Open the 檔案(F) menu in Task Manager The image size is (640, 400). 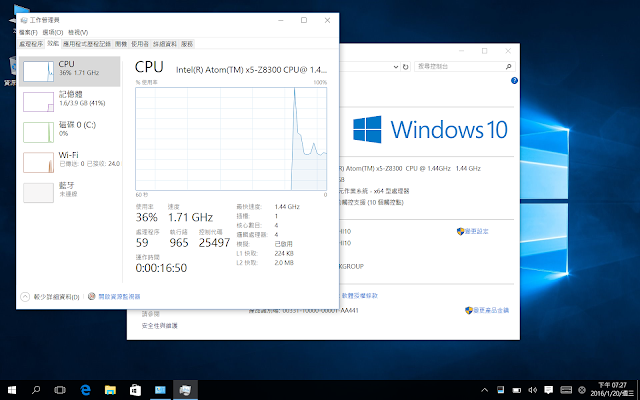tap(28, 32)
